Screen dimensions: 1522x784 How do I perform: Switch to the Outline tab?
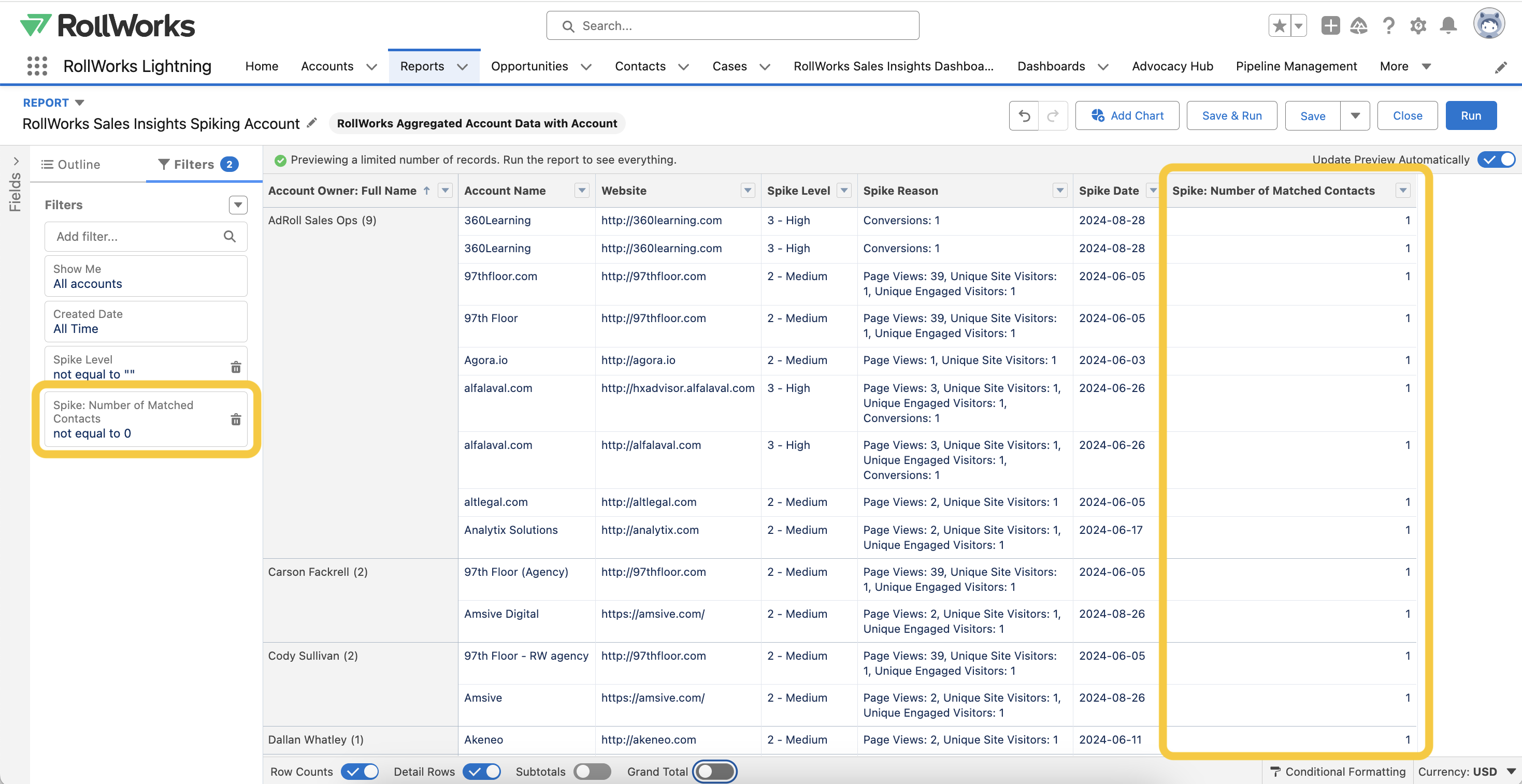click(x=70, y=164)
